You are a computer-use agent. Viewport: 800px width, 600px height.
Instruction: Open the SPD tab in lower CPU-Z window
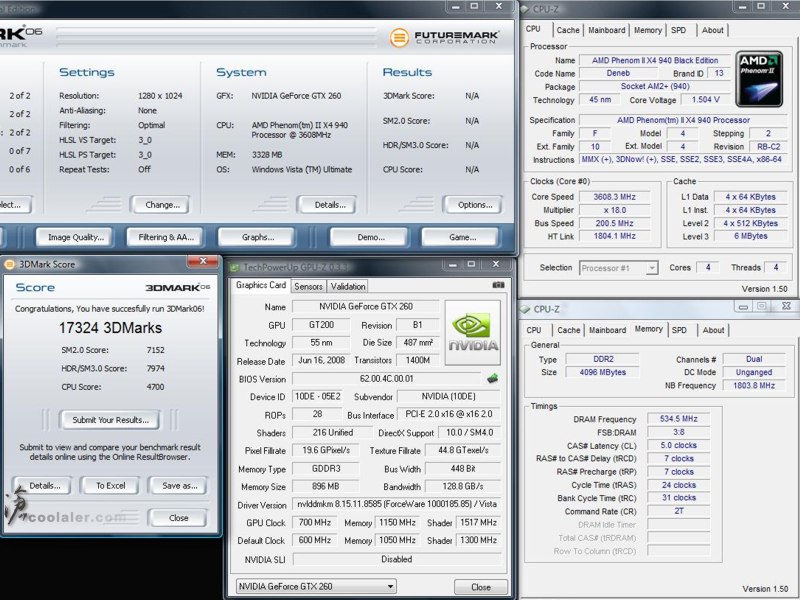(679, 330)
